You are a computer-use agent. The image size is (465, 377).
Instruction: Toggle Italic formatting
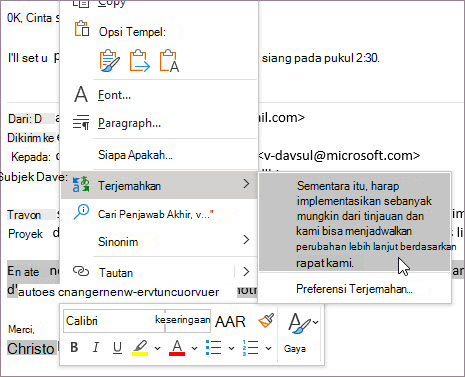coord(96,348)
